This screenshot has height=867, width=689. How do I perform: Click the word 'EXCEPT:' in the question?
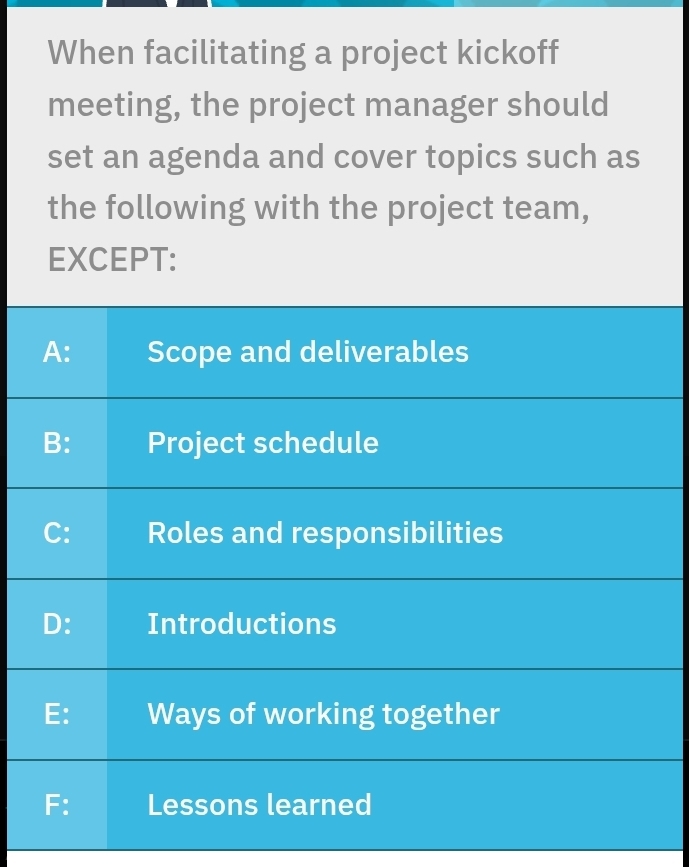tap(113, 261)
